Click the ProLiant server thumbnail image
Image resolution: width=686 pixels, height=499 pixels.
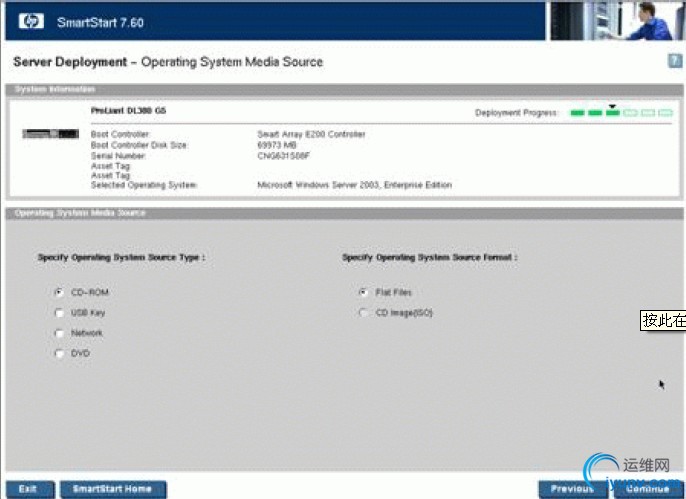click(x=51, y=134)
